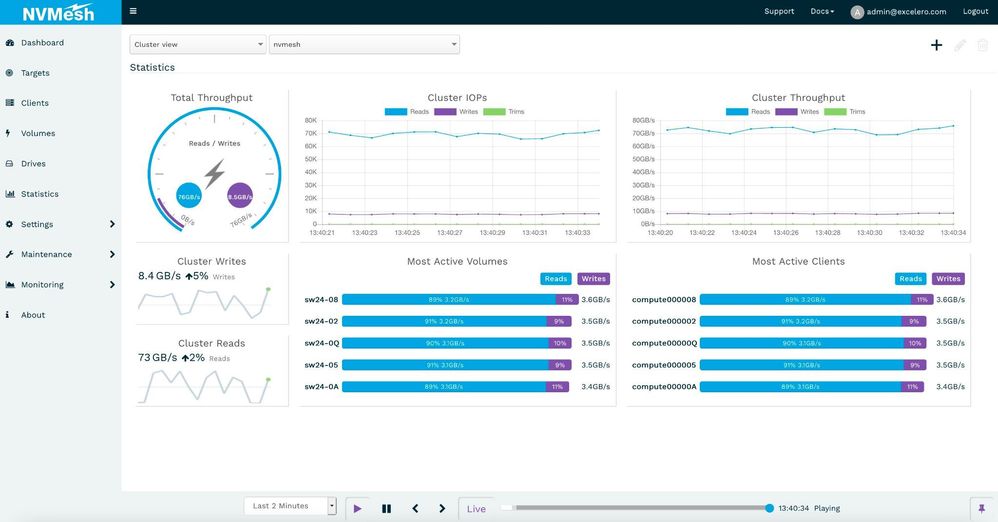Open the Clients sidebar item

pyautogui.click(x=34, y=103)
